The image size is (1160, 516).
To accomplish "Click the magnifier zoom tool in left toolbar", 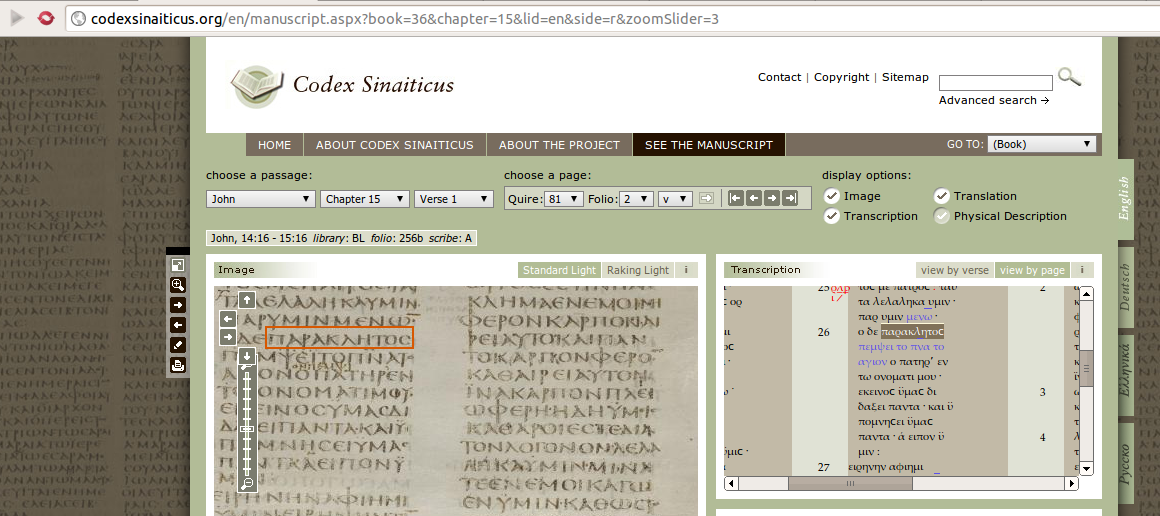I will 178,285.
